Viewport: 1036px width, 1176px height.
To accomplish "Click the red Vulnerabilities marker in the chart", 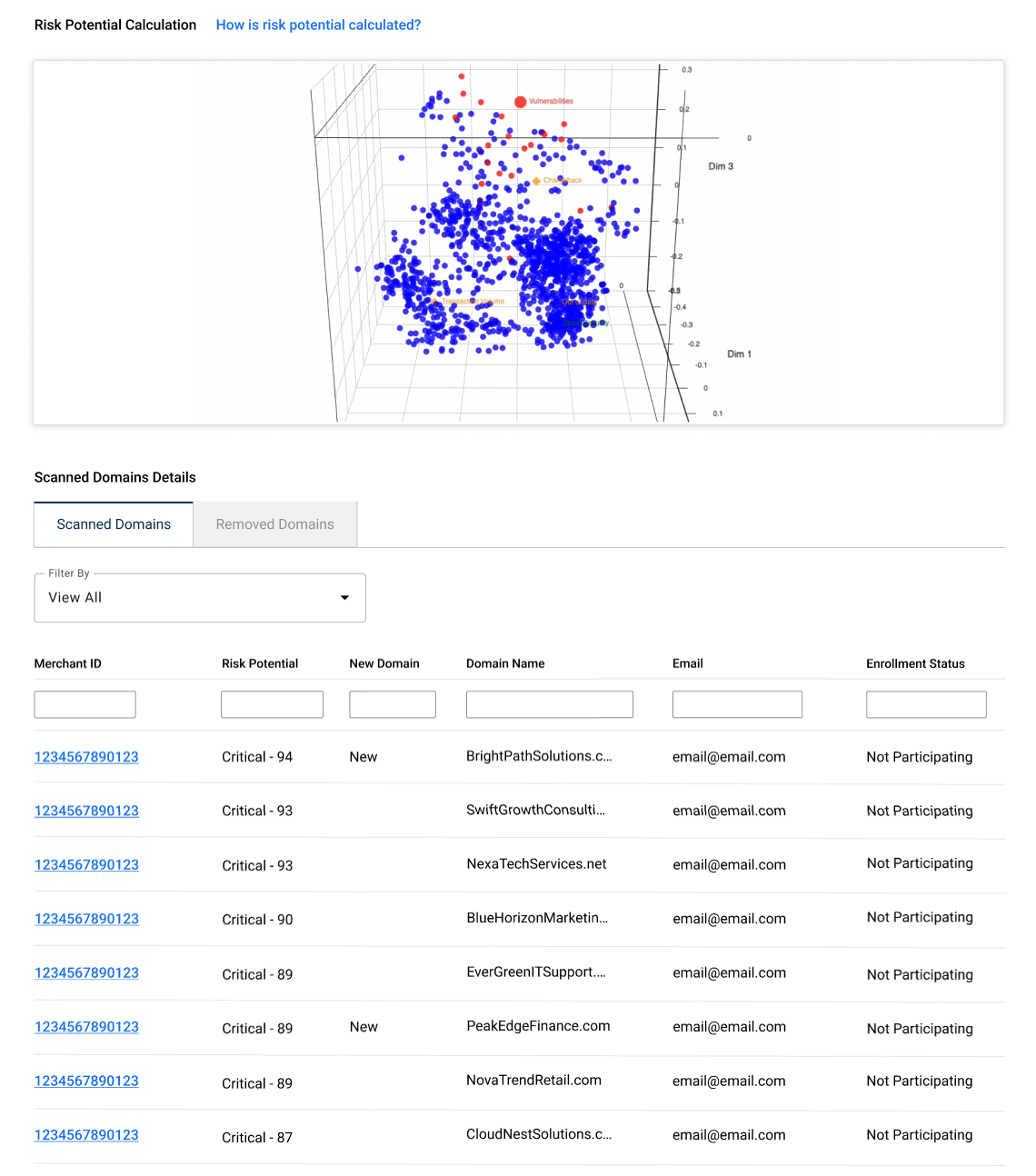I will pos(521,102).
